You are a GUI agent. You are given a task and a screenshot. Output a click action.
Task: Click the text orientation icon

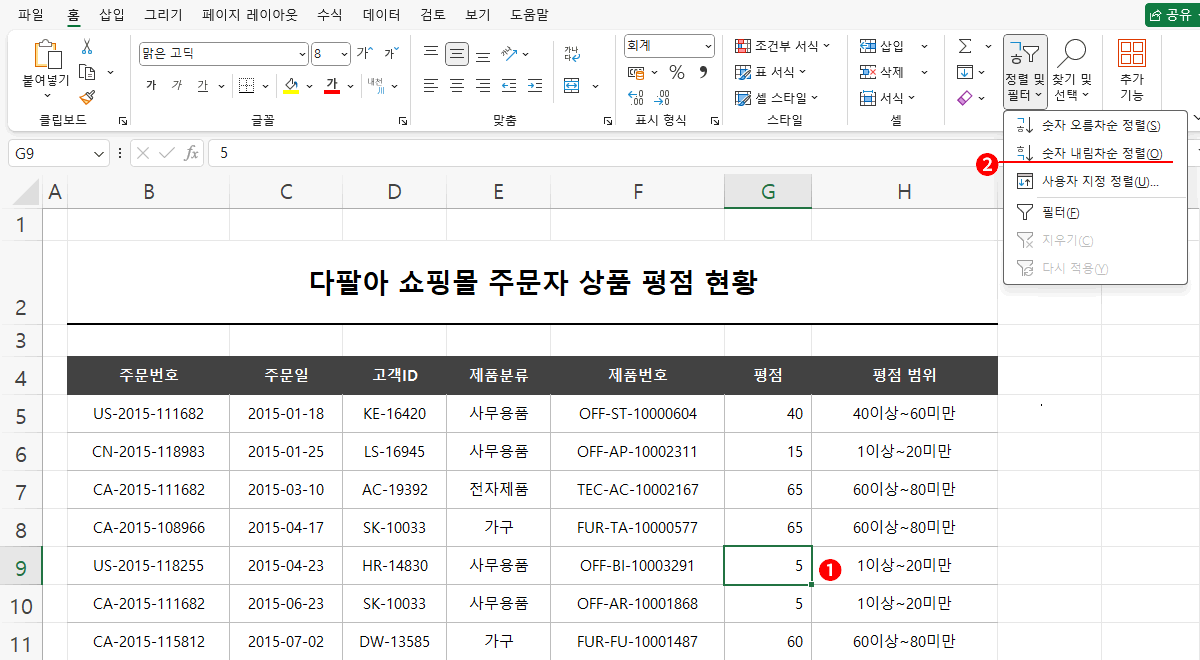coord(510,54)
